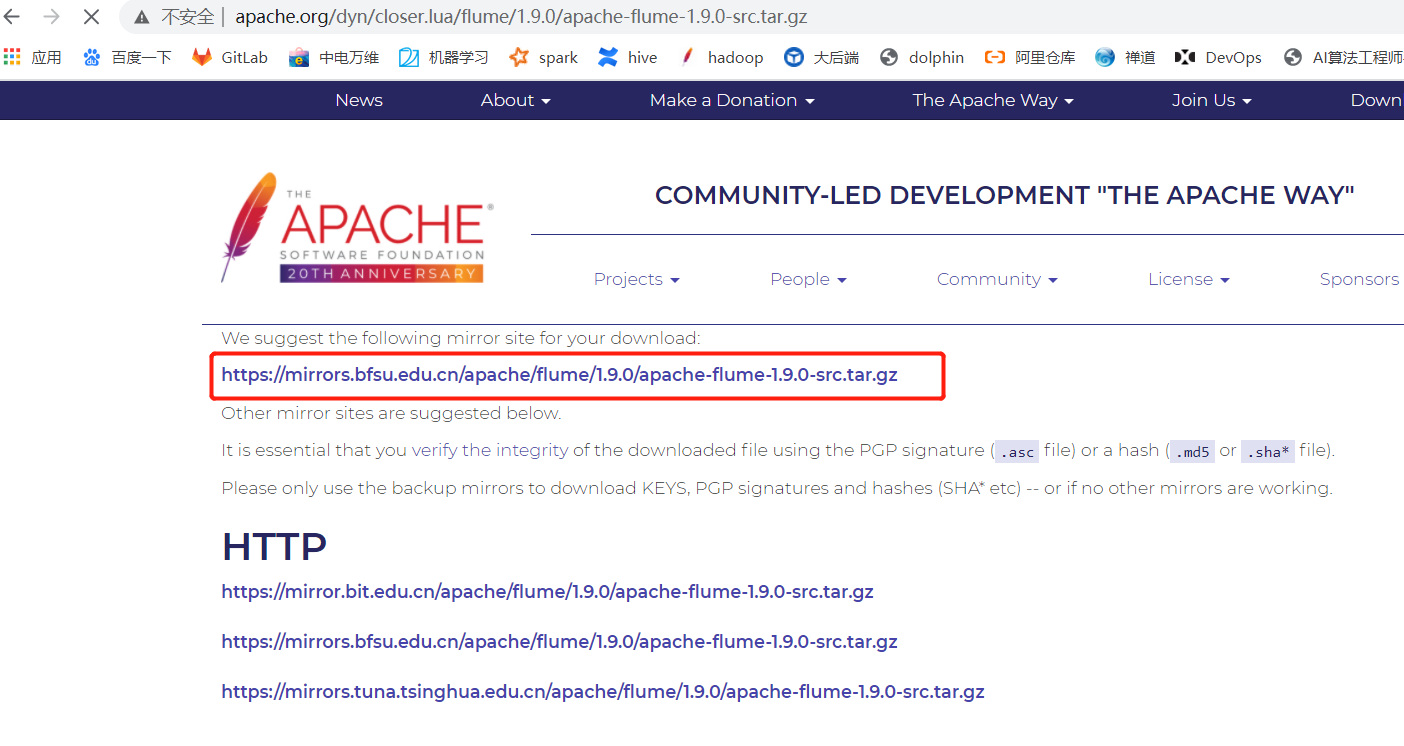Viewport: 1404px width, 746px height.
Task: Click the Sponsors navigation link
Action: point(1359,279)
